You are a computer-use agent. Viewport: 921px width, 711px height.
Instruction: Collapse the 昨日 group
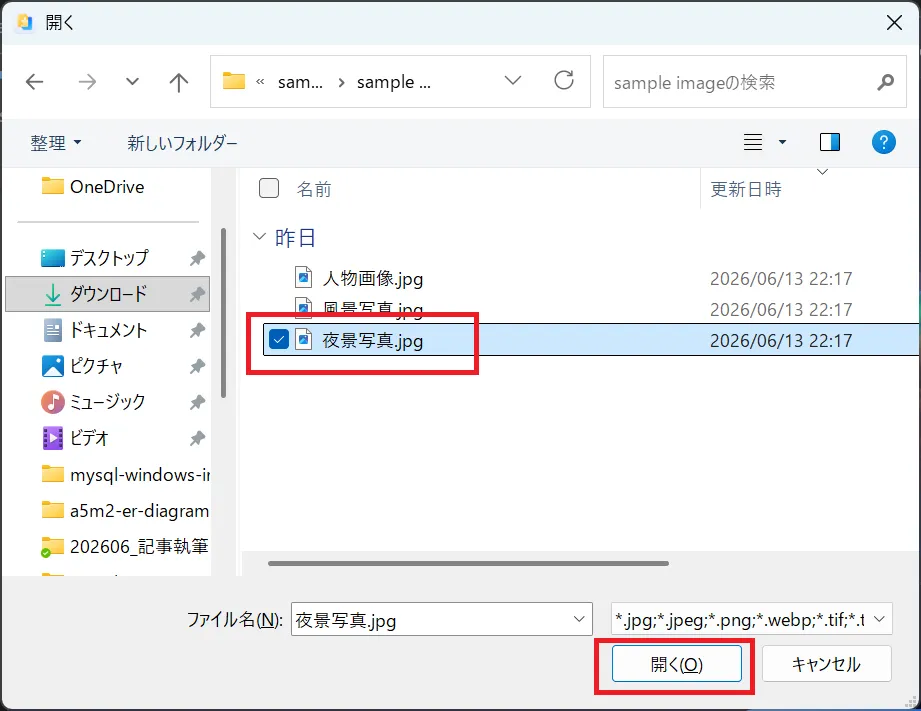tap(259, 237)
